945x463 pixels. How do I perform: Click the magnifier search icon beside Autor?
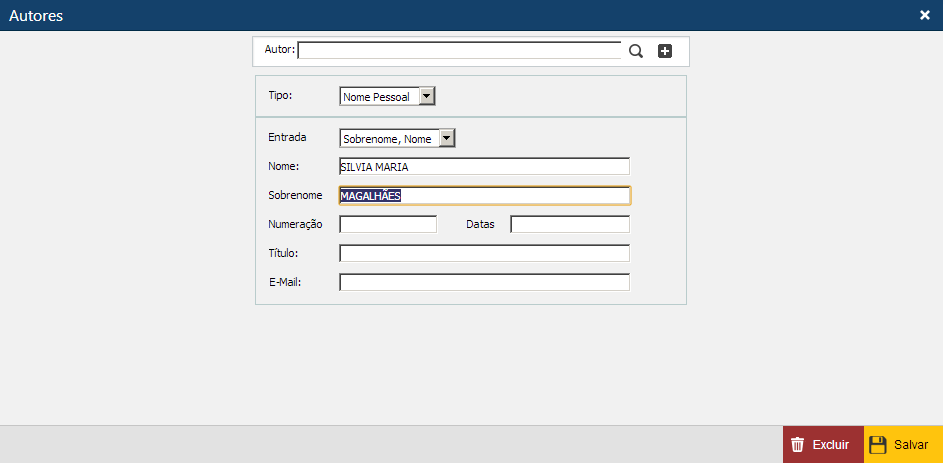(636, 51)
